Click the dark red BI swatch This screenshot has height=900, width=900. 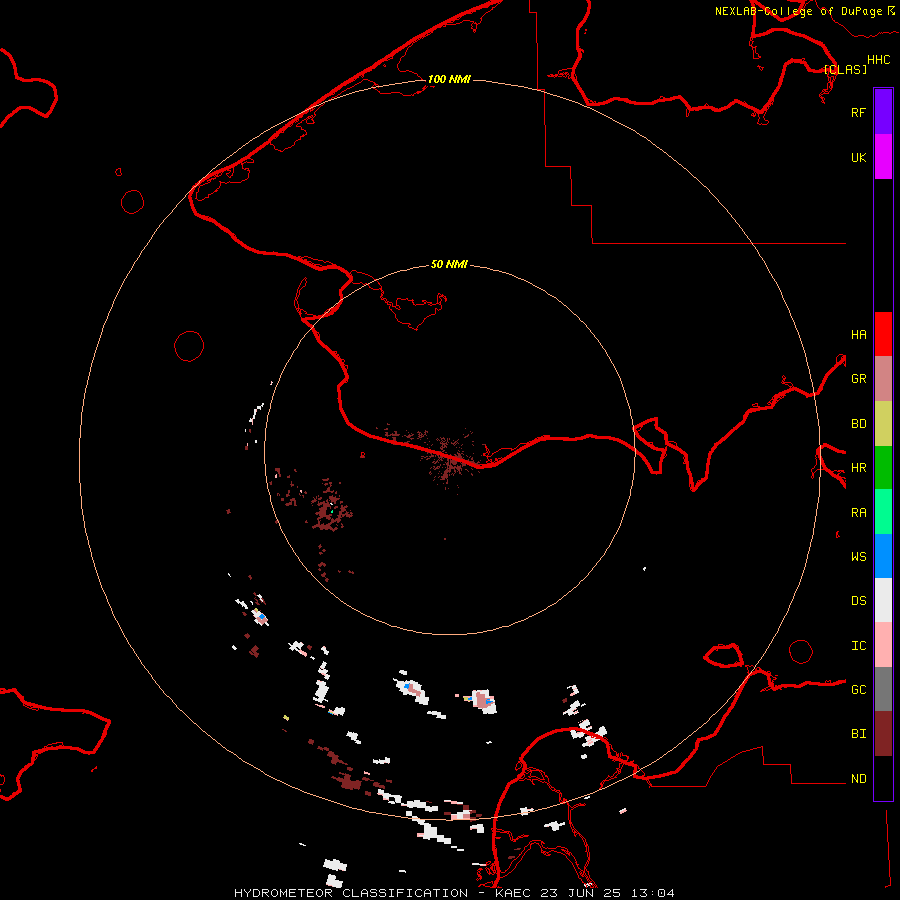point(883,734)
